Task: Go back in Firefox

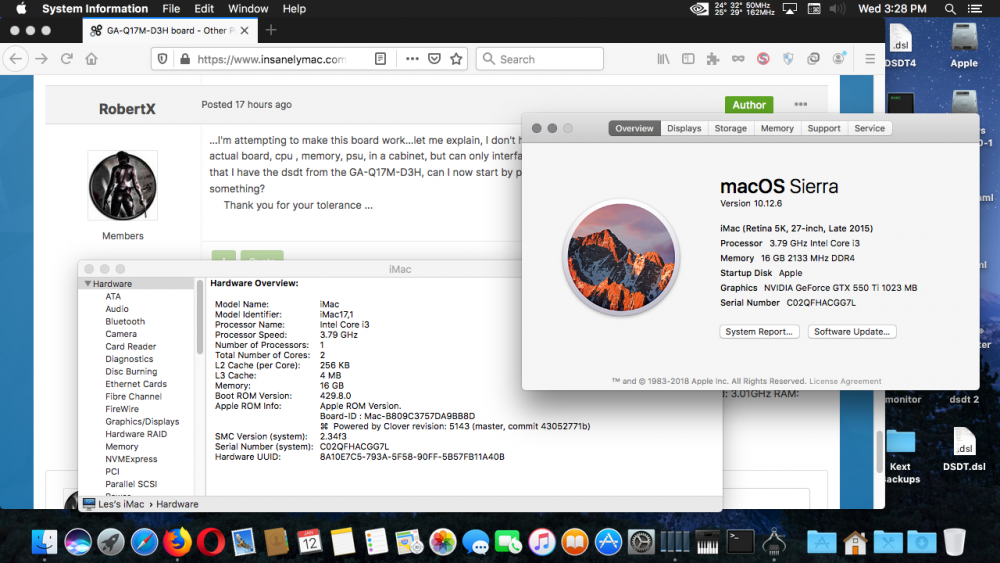Action: tap(16, 59)
